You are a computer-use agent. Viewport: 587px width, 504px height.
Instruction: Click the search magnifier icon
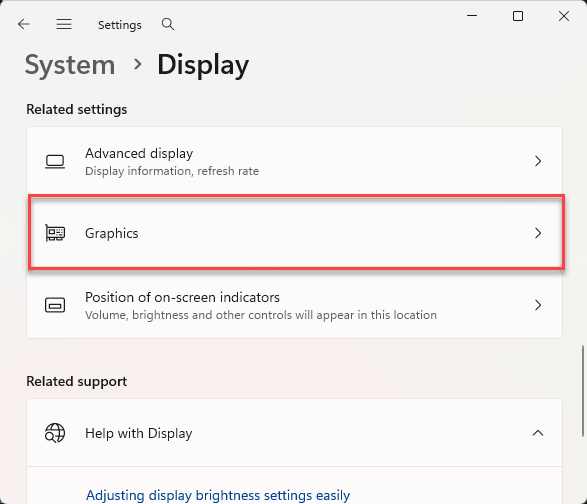[168, 24]
